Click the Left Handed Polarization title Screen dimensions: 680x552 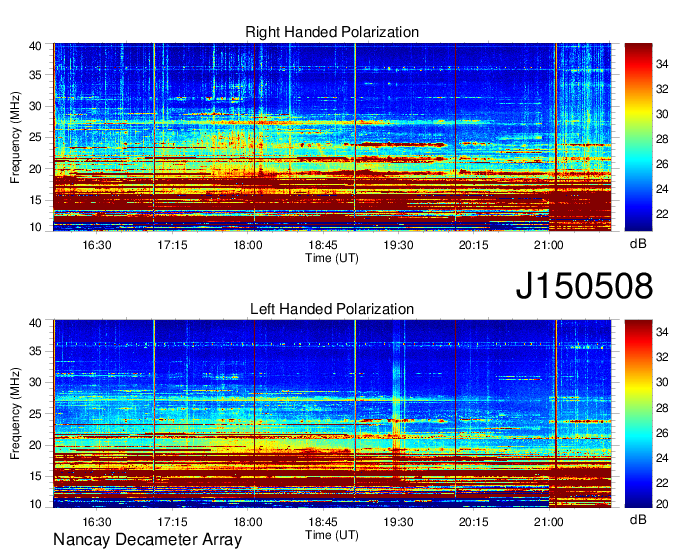pyautogui.click(x=332, y=309)
